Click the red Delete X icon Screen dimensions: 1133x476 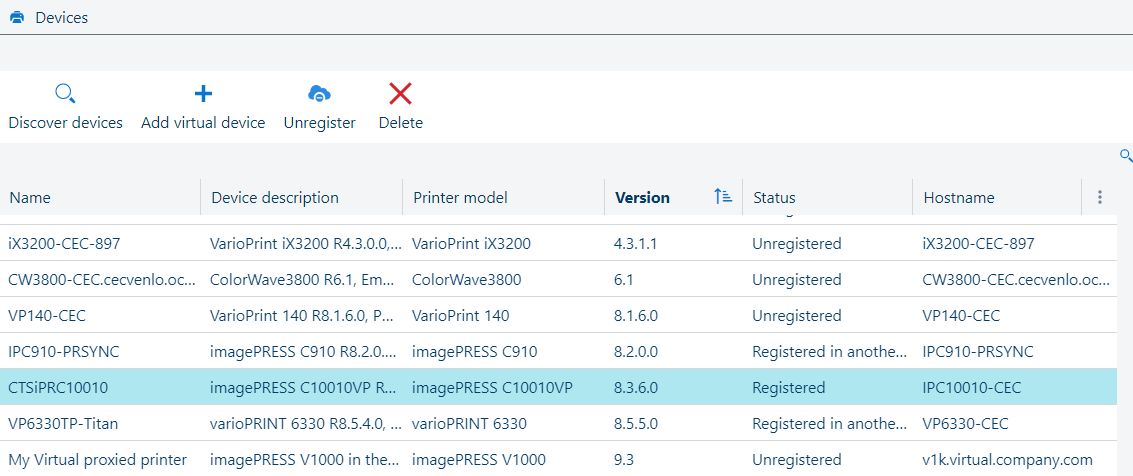[400, 94]
